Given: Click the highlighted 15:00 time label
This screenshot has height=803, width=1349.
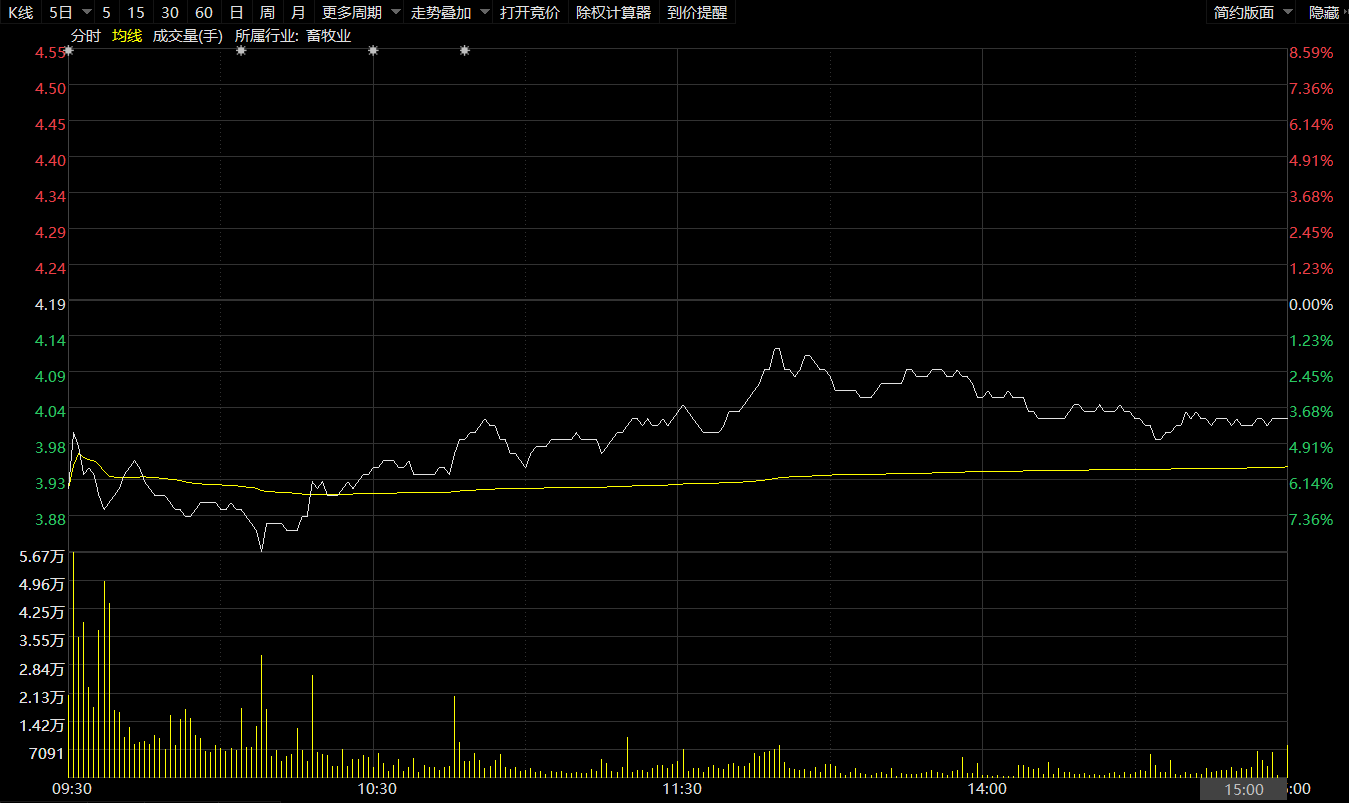Looking at the screenshot, I should tap(1244, 790).
